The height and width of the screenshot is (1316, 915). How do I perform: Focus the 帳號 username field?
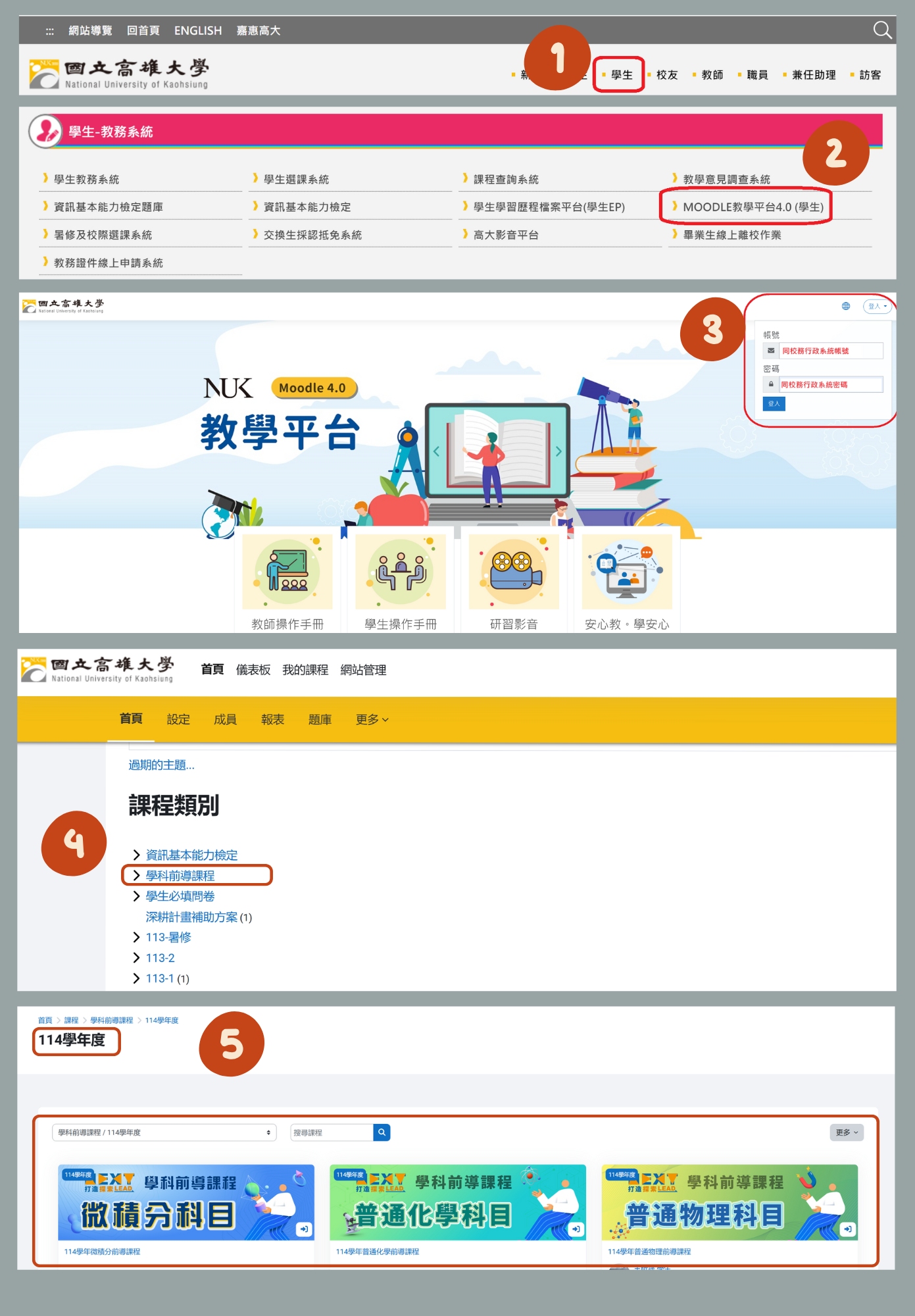[x=830, y=351]
